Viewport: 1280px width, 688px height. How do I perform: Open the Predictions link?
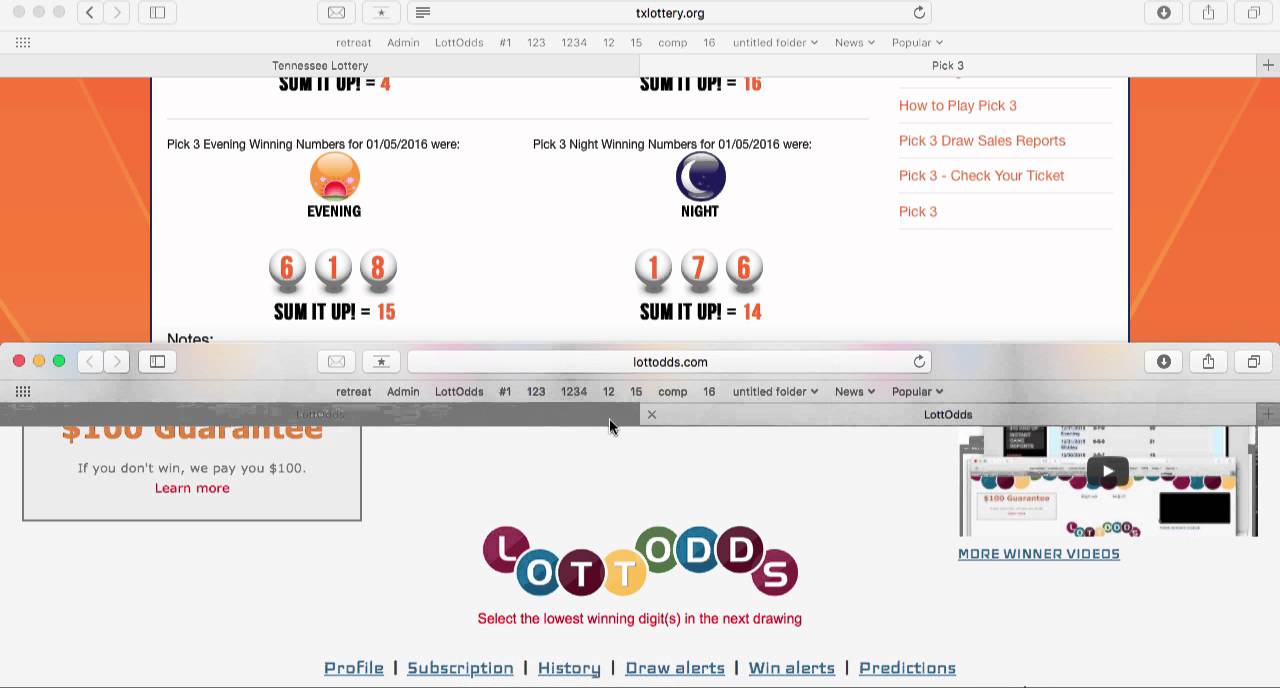[x=907, y=667]
